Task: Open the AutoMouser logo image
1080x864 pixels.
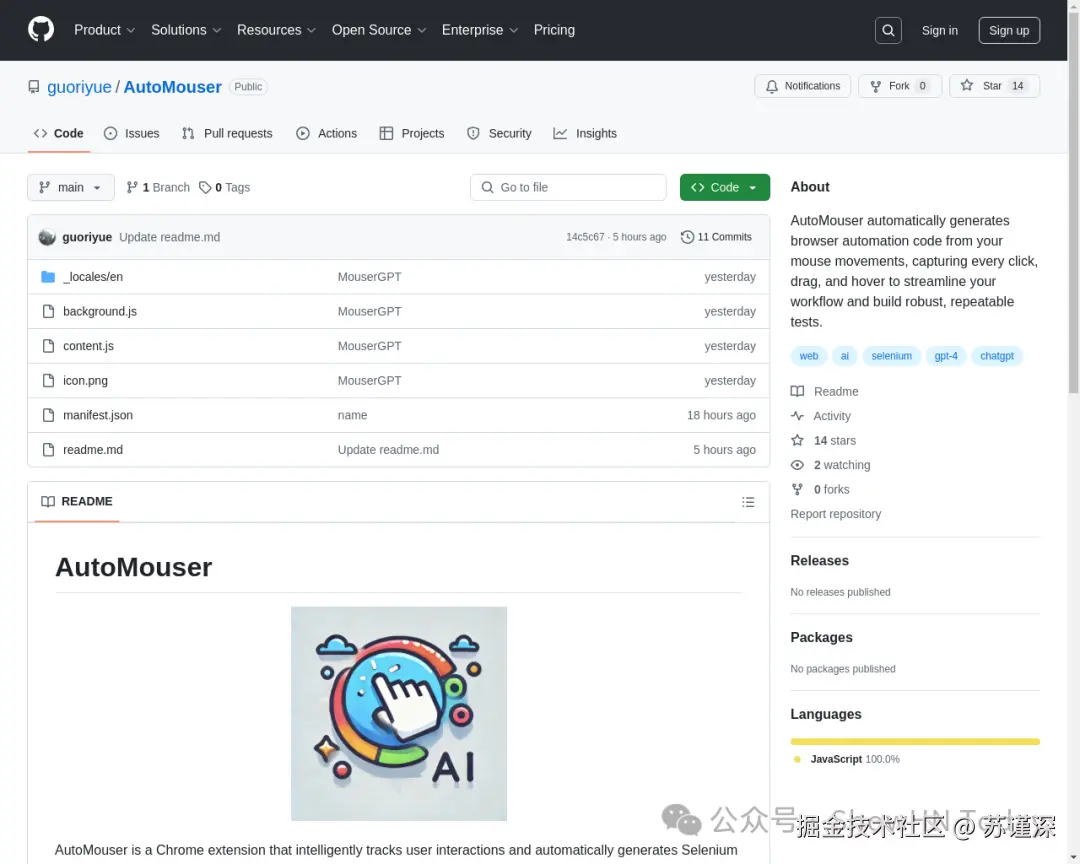Action: click(399, 713)
